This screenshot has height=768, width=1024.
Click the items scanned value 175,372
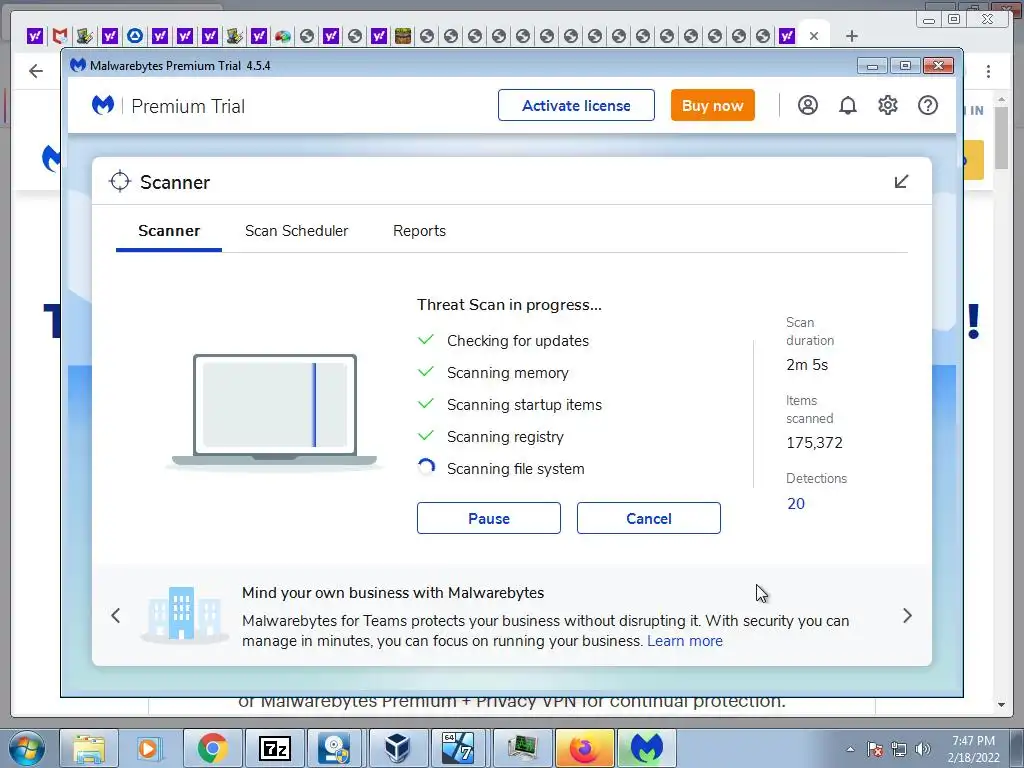[814, 443]
